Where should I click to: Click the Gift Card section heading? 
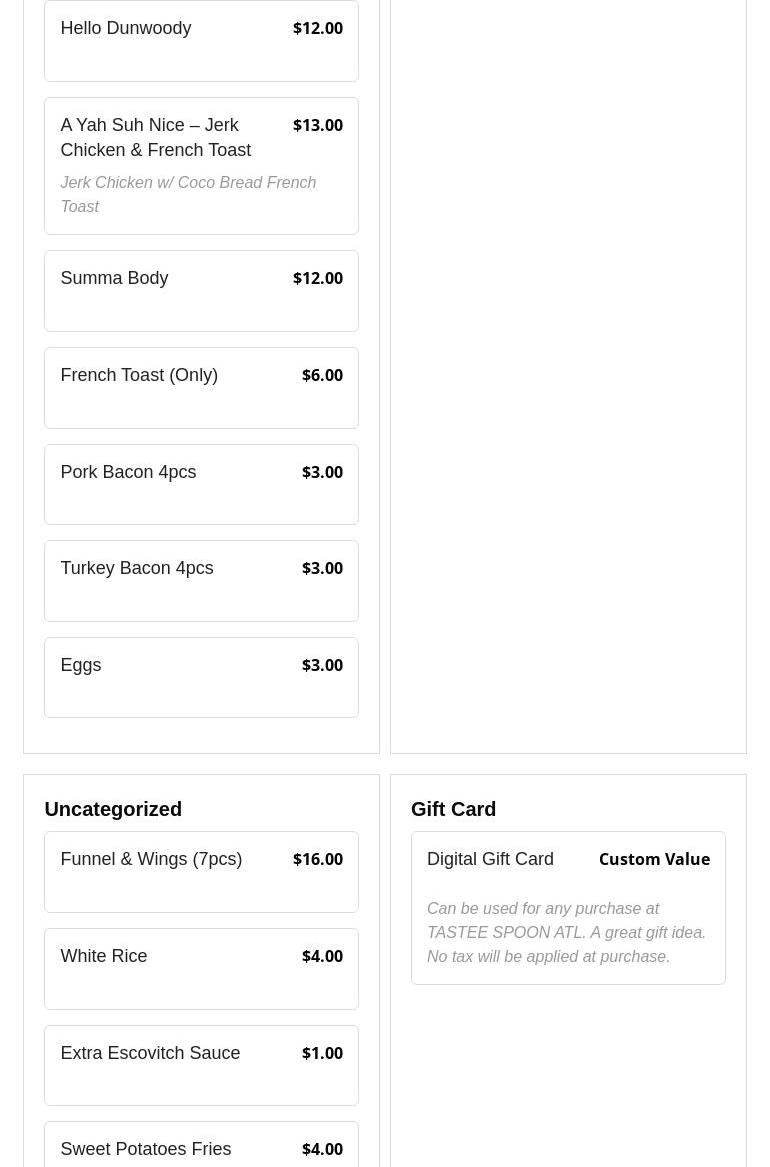[453, 809]
